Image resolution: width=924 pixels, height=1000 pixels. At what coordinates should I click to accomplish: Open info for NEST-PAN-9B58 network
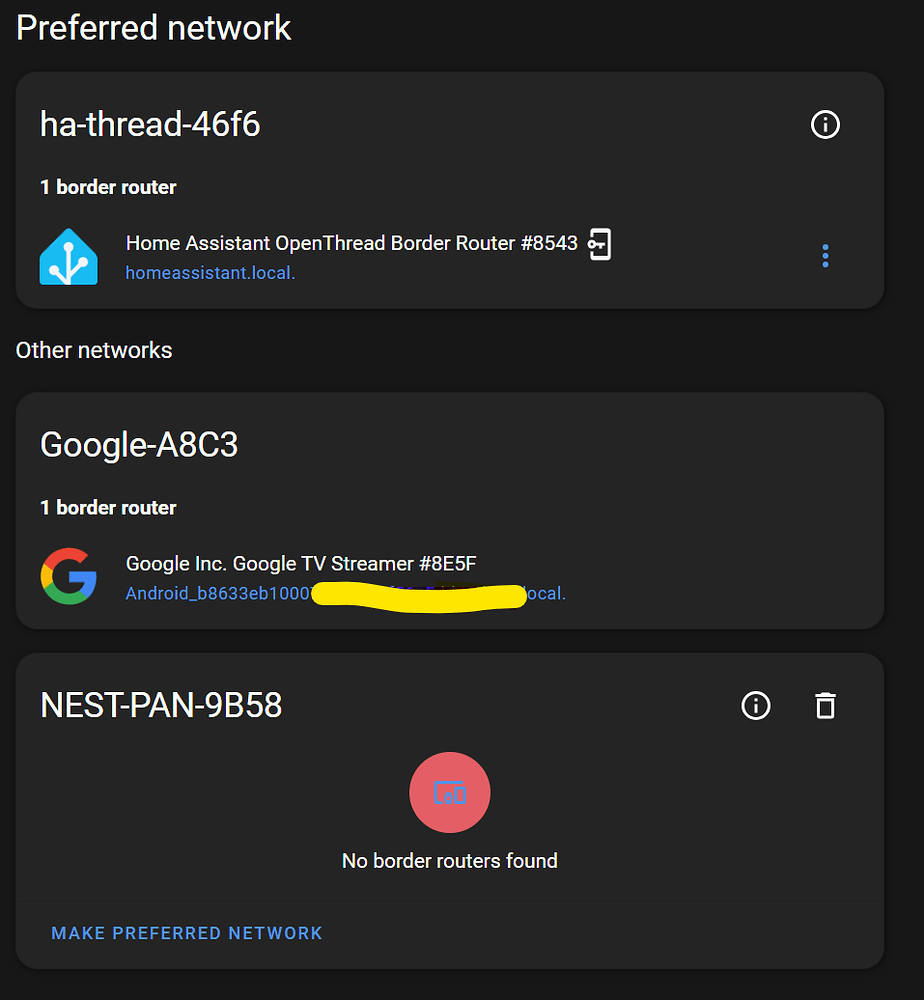tap(756, 706)
